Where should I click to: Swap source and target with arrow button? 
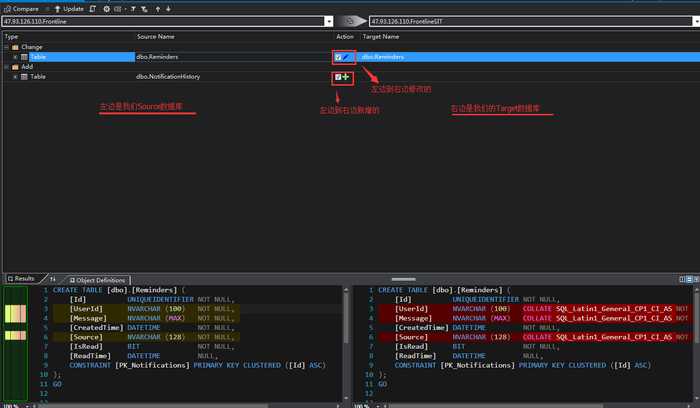click(351, 21)
